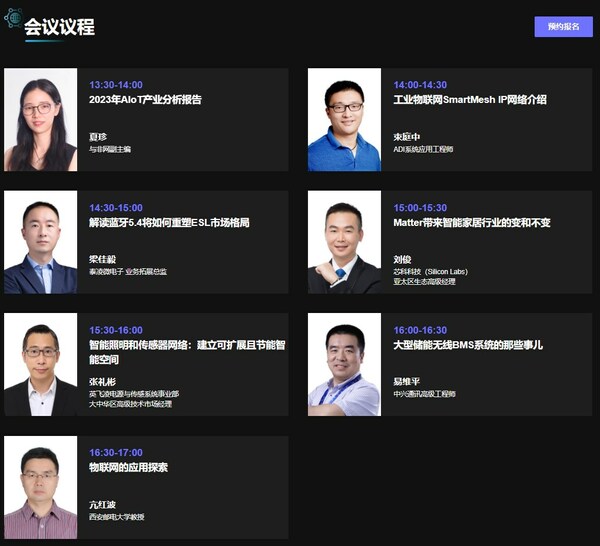Open speaker photo of 刘俊
Image resolution: width=600 pixels, height=546 pixels.
coord(344,242)
